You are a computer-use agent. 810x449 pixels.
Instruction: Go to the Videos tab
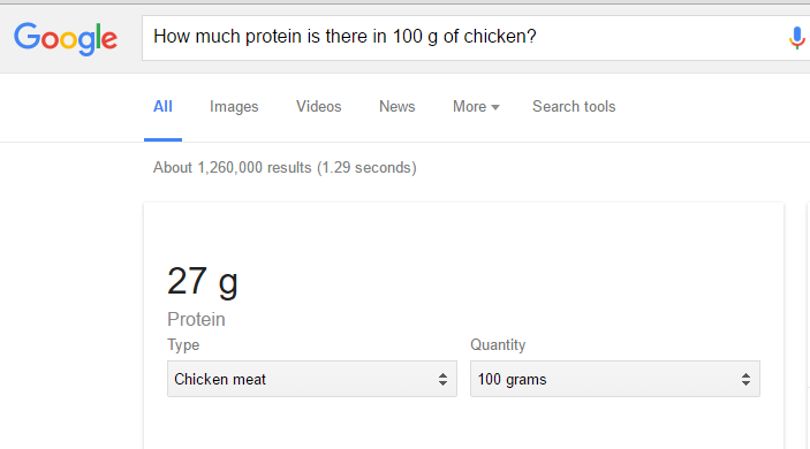tap(318, 106)
